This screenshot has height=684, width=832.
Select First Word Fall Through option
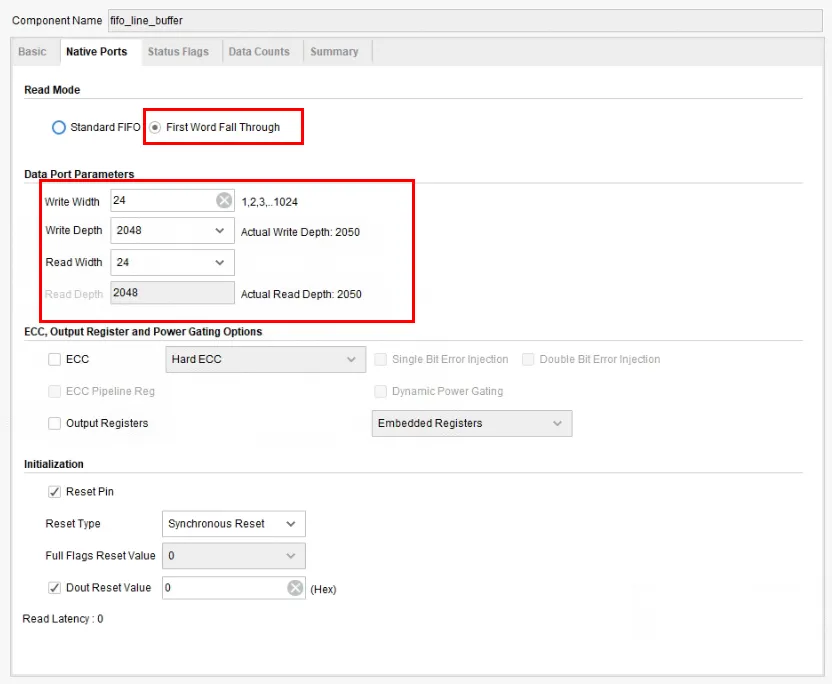point(155,128)
